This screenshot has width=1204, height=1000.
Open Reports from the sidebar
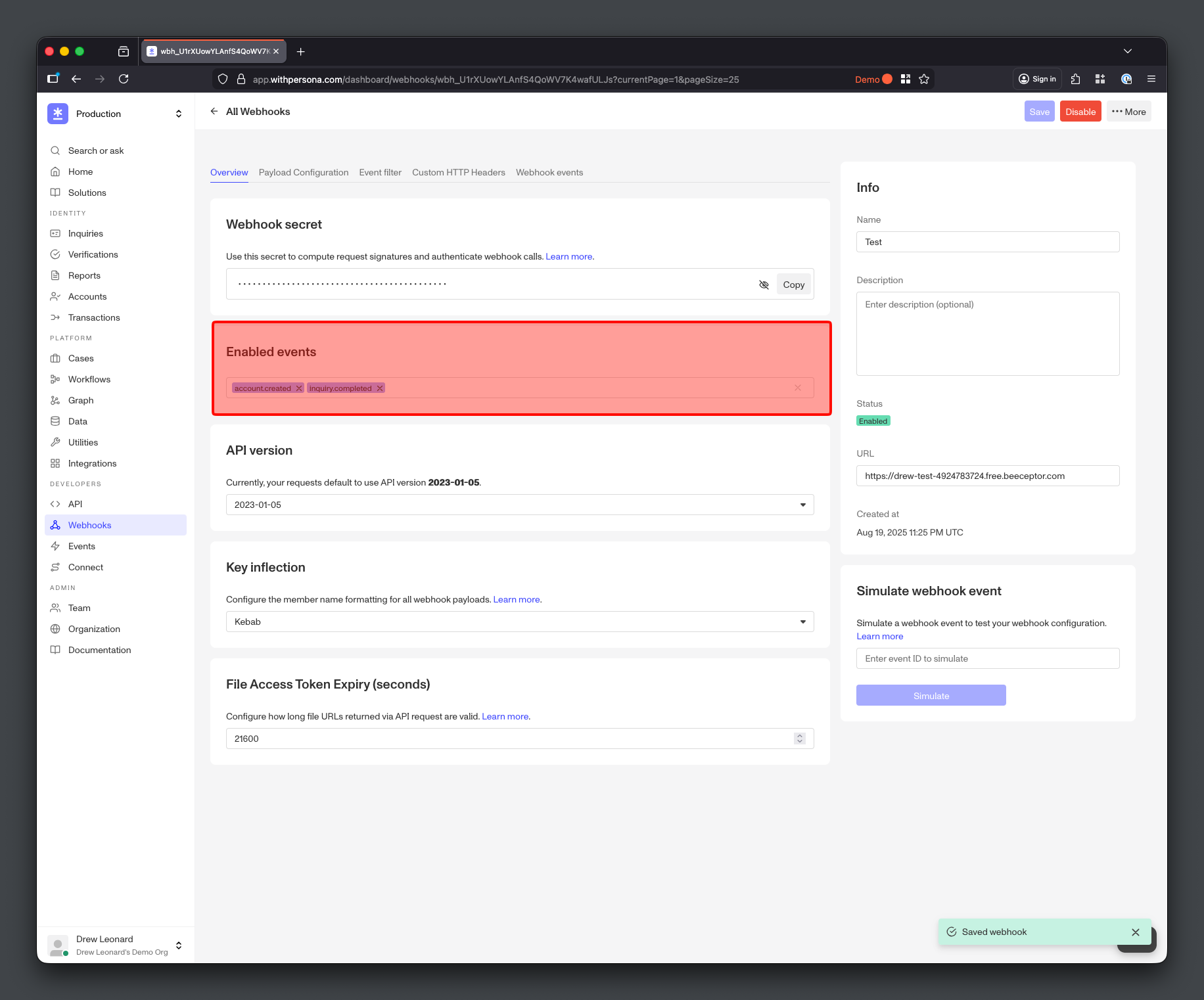coord(84,275)
